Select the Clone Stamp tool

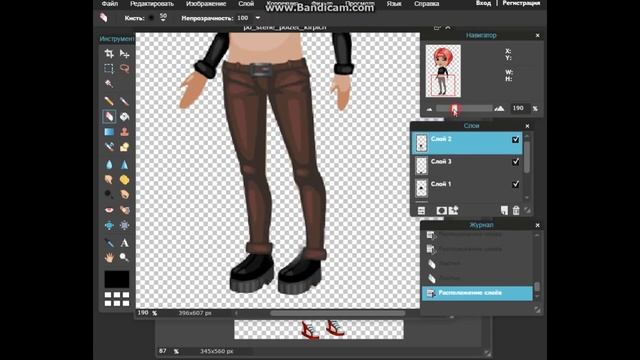click(124, 132)
